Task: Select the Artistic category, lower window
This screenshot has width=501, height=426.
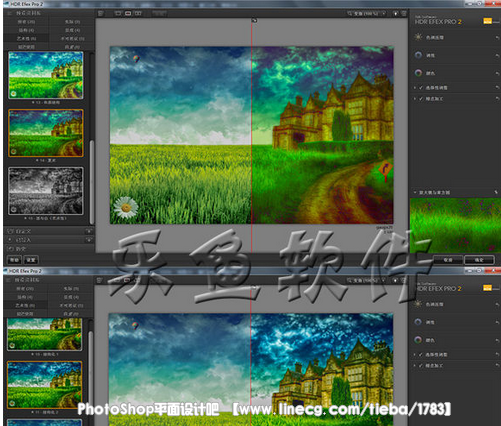Action: point(26,305)
